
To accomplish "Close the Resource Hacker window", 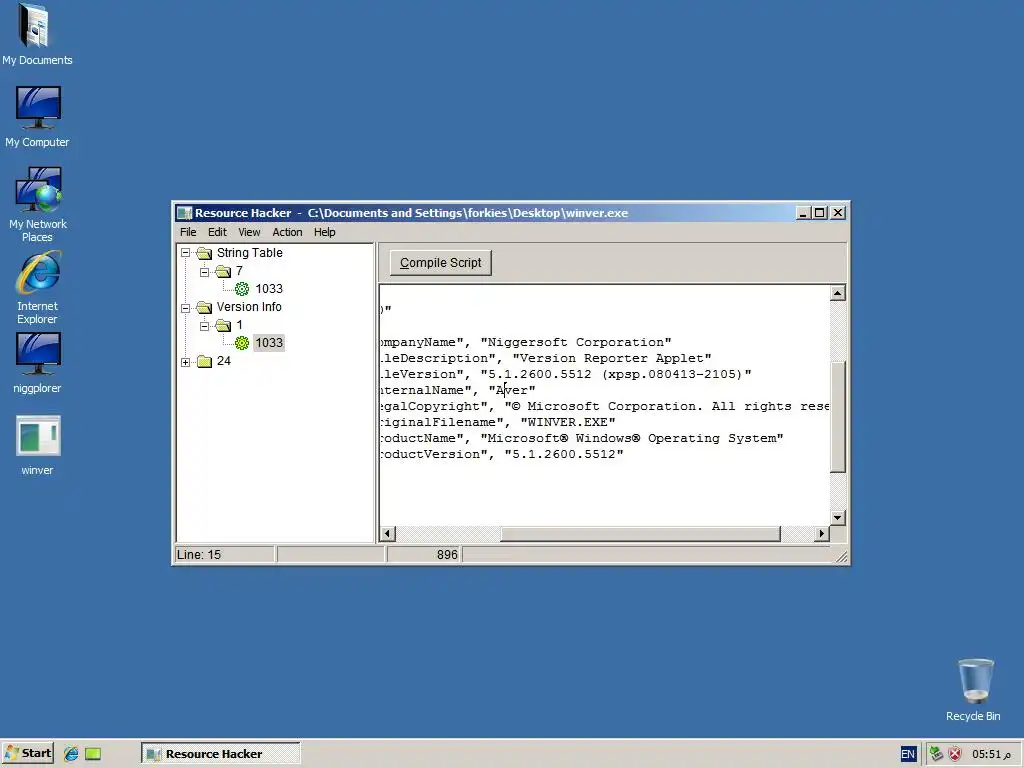I will pos(838,213).
